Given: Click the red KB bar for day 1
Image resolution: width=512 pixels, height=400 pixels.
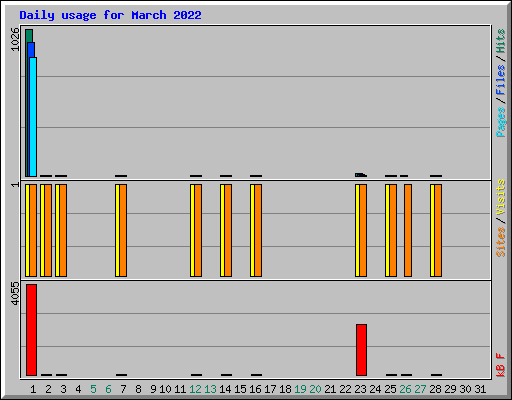Looking at the screenshot, I should [x=31, y=330].
